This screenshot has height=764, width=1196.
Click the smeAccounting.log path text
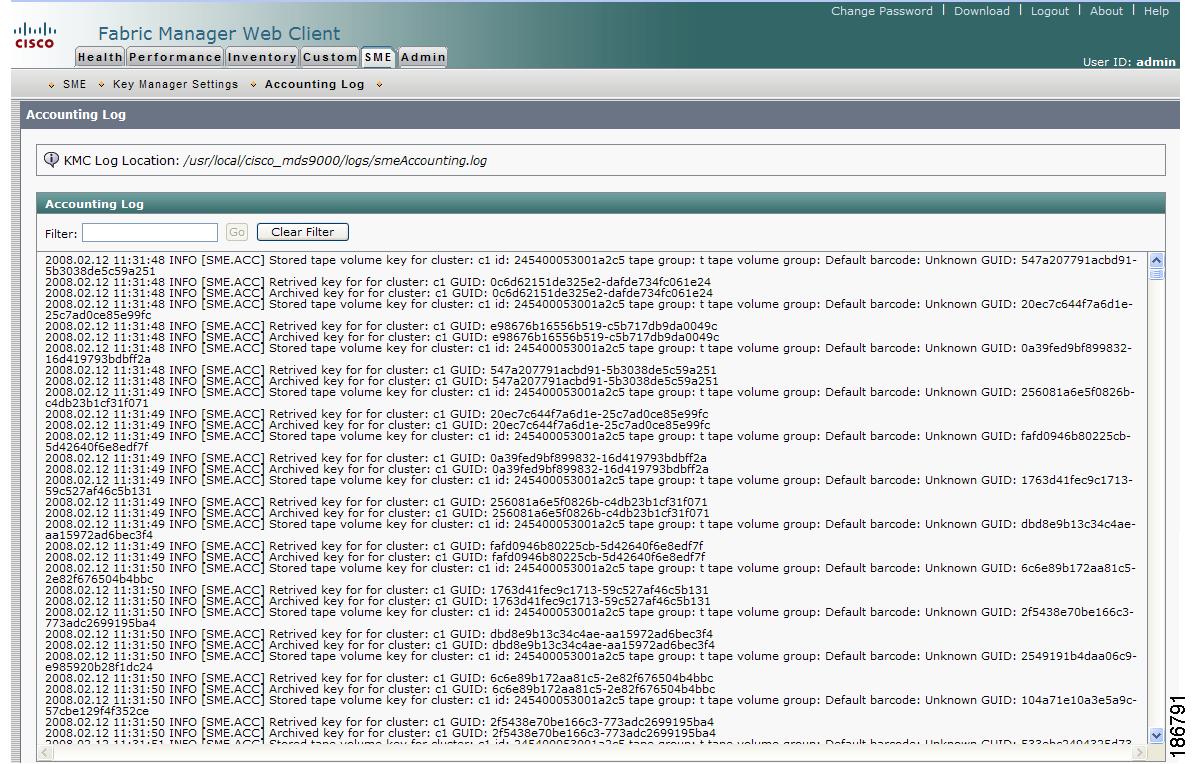[335, 160]
